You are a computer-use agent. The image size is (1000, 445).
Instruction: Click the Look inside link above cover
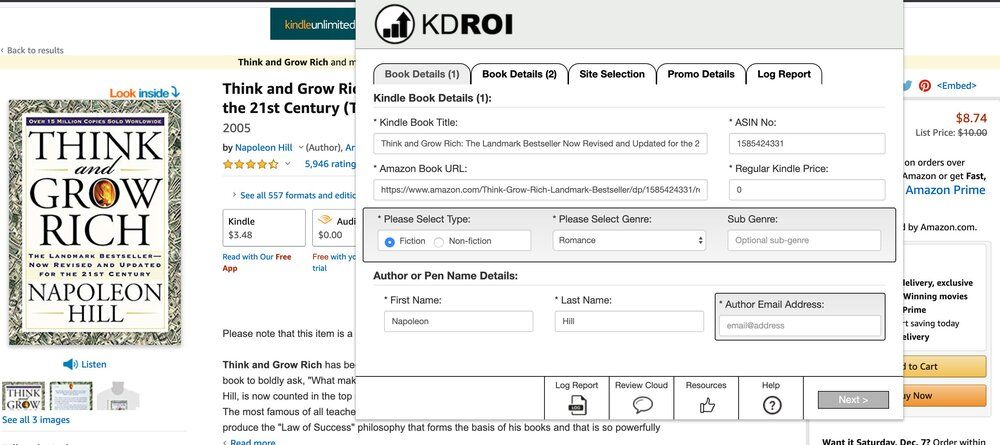coord(145,93)
